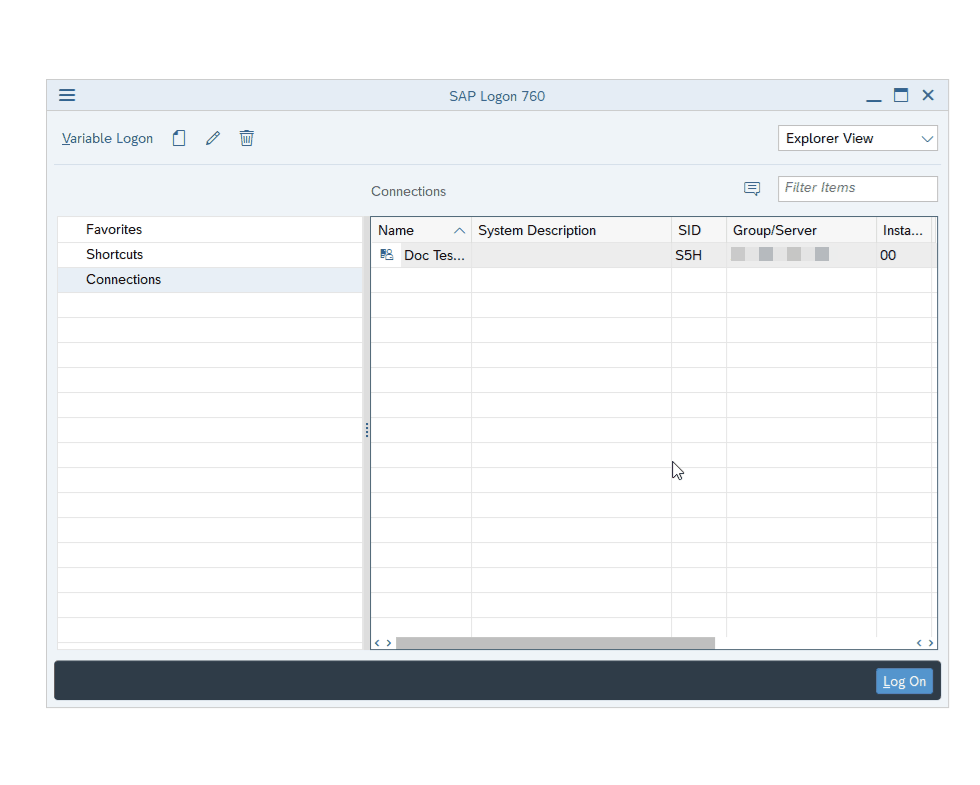The image size is (980, 785).
Task: Click the Doc Test connection entry icon
Action: coord(387,256)
